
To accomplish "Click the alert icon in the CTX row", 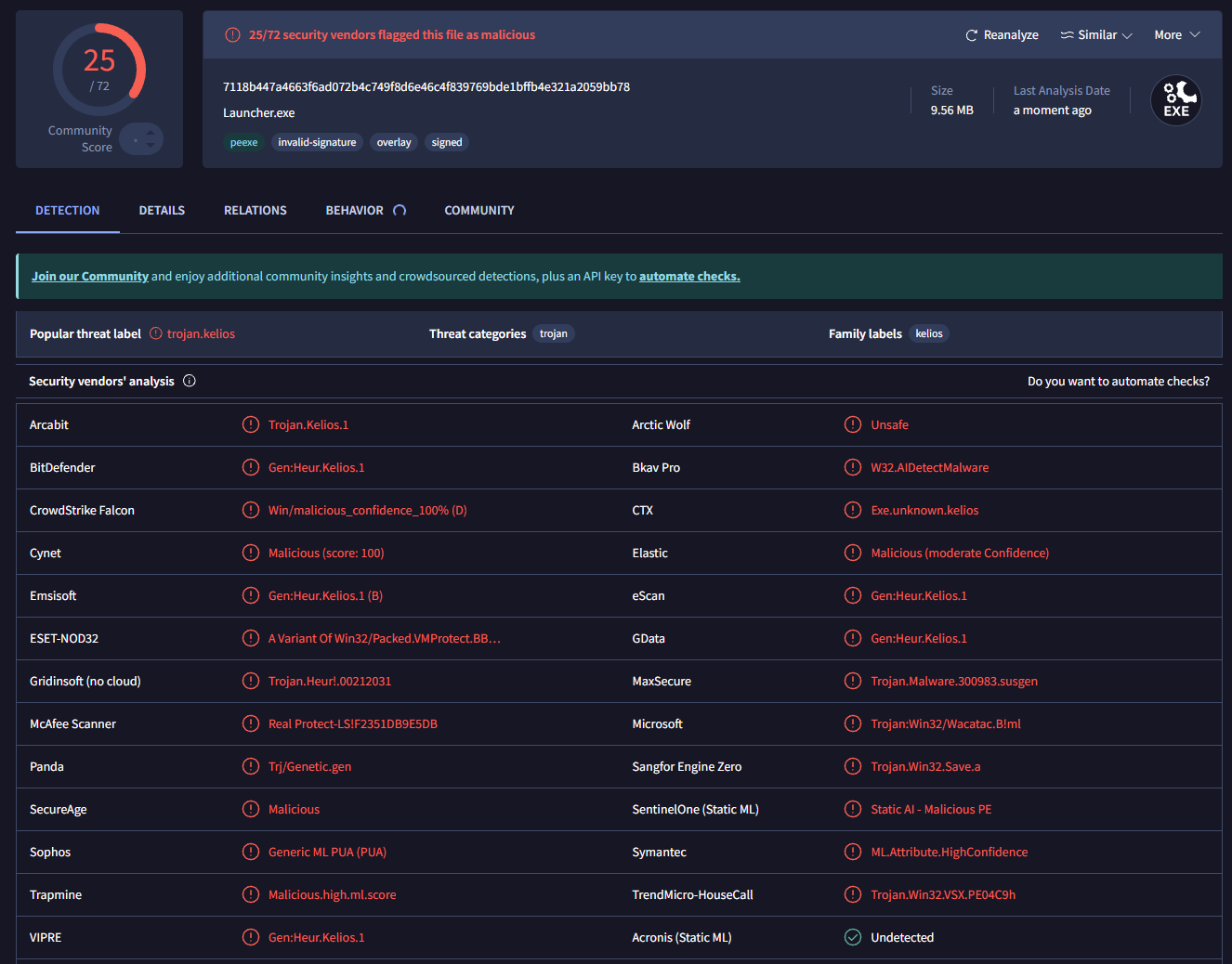I will (853, 510).
